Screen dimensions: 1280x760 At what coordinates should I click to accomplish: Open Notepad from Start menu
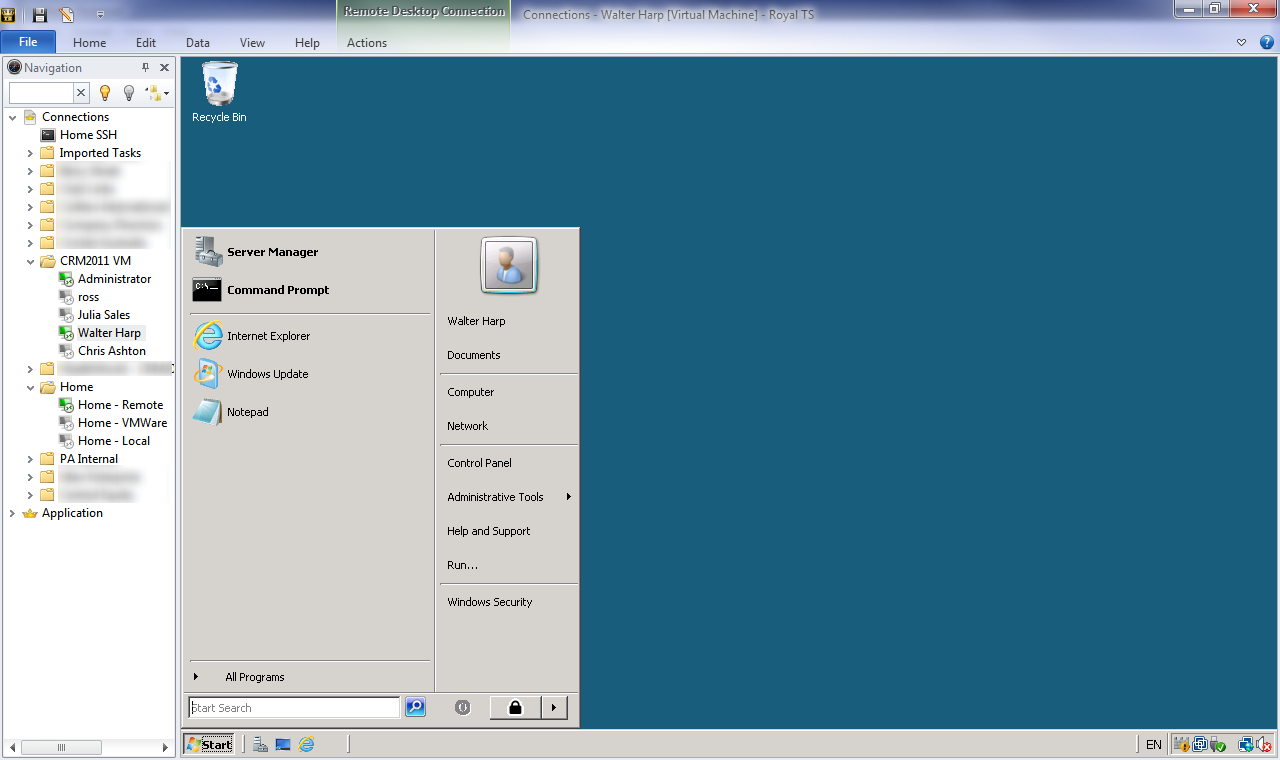(247, 412)
